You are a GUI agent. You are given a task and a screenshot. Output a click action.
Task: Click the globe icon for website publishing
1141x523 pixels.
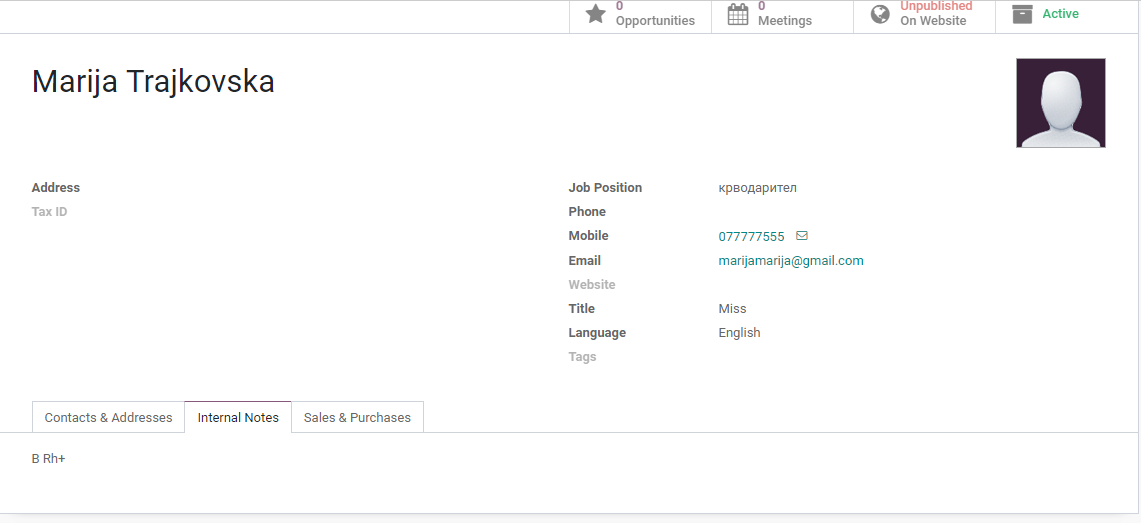point(880,14)
